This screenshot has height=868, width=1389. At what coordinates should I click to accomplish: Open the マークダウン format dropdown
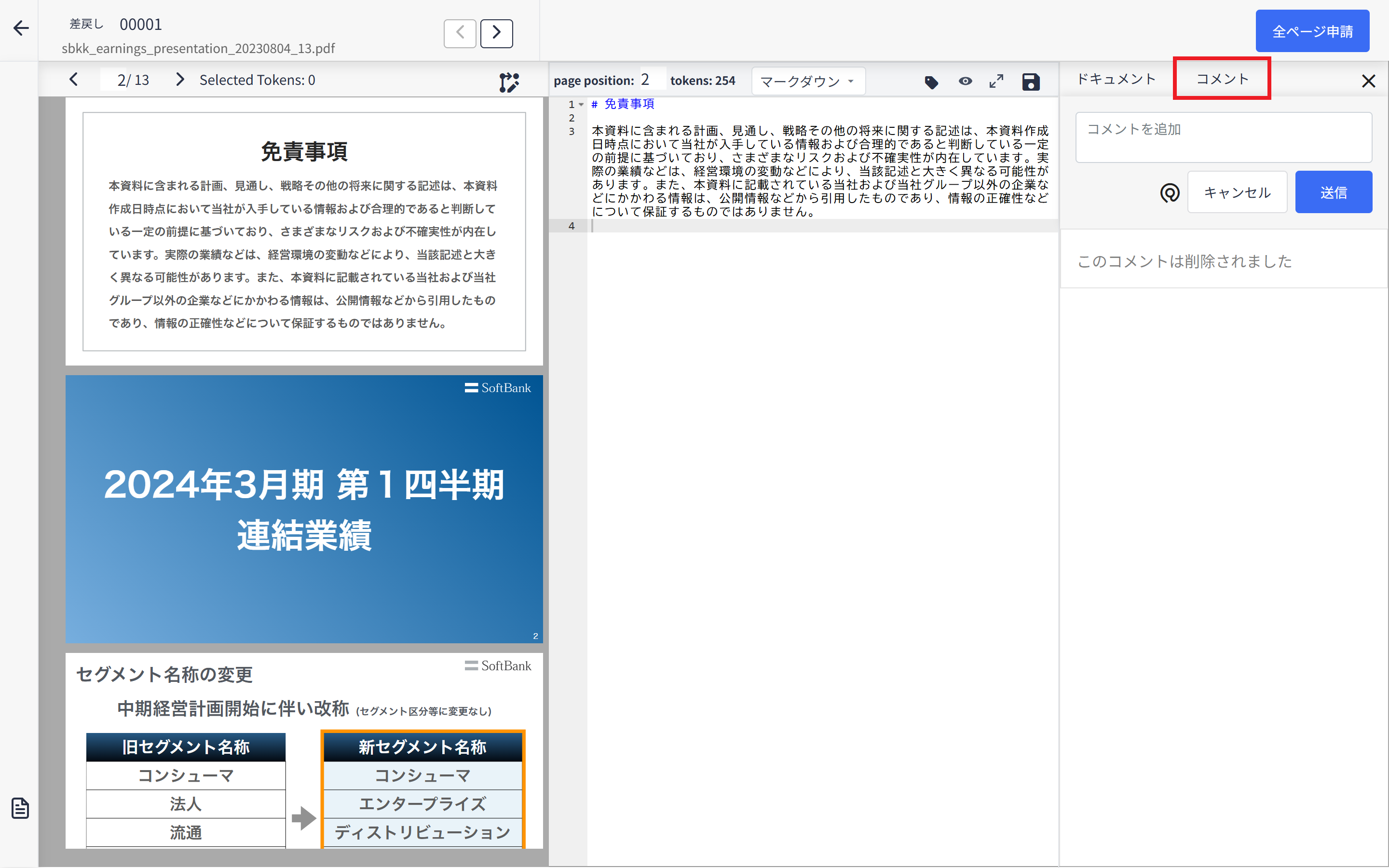(807, 81)
